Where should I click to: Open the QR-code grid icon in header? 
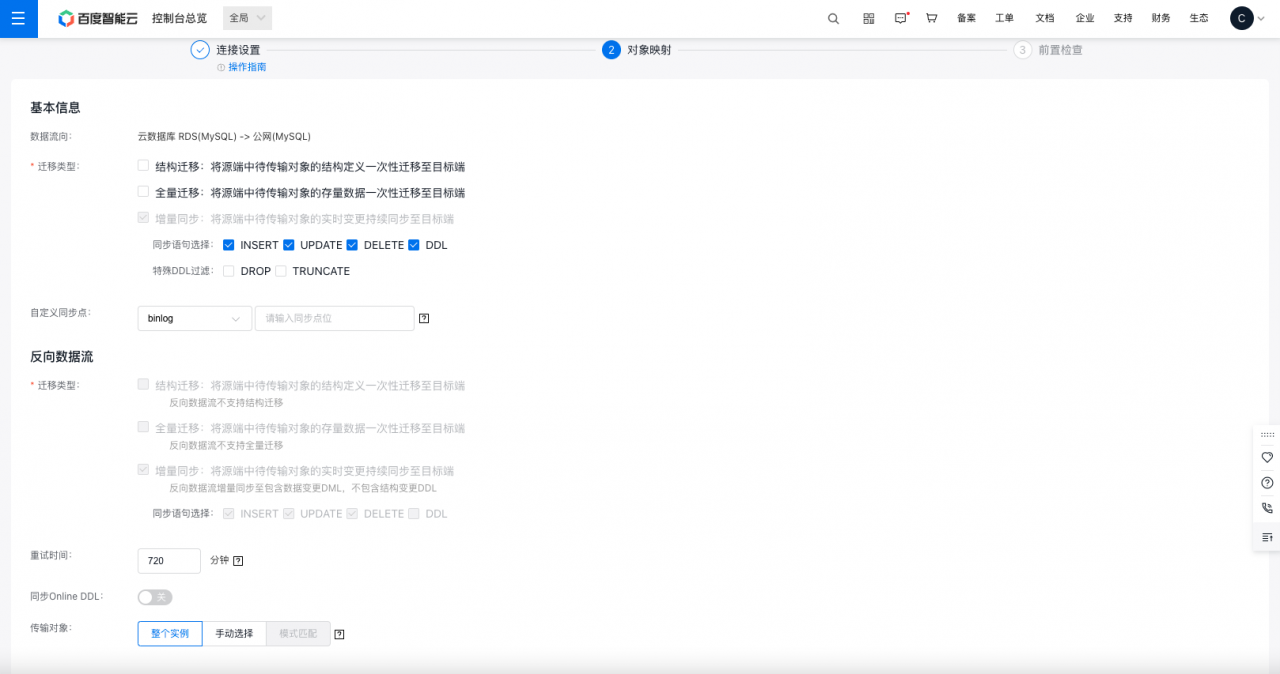(868, 18)
